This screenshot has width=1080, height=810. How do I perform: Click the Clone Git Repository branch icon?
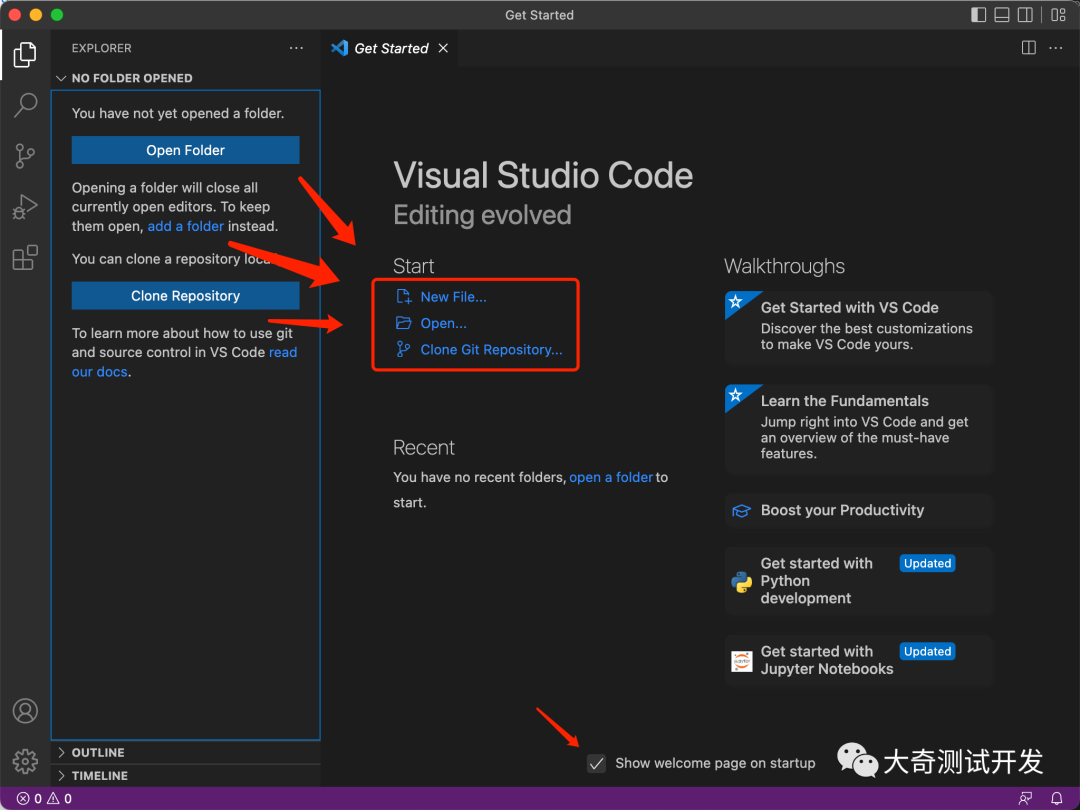pyautogui.click(x=404, y=349)
